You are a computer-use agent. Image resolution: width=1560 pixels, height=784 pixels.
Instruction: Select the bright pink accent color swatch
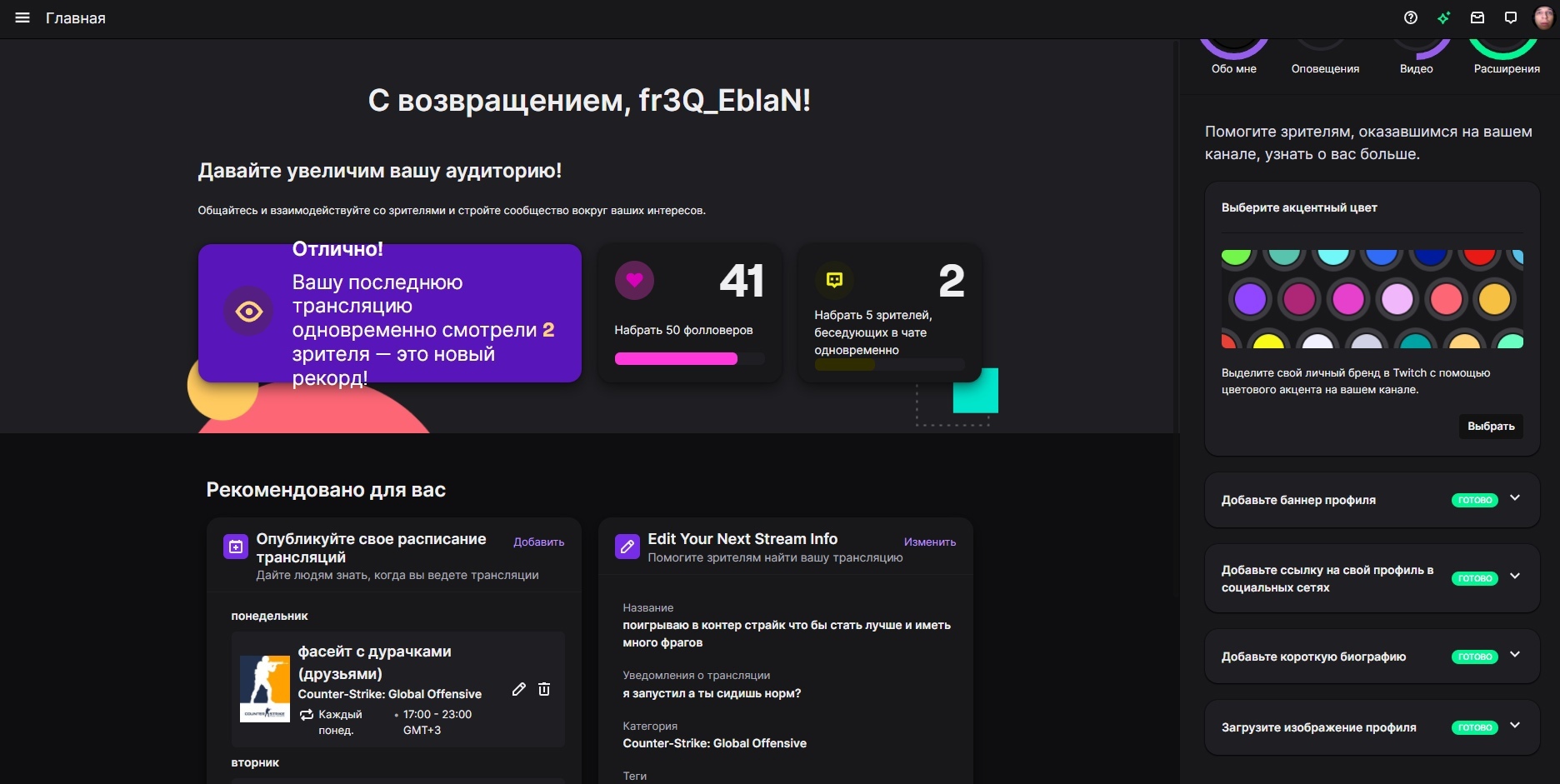tap(1348, 299)
